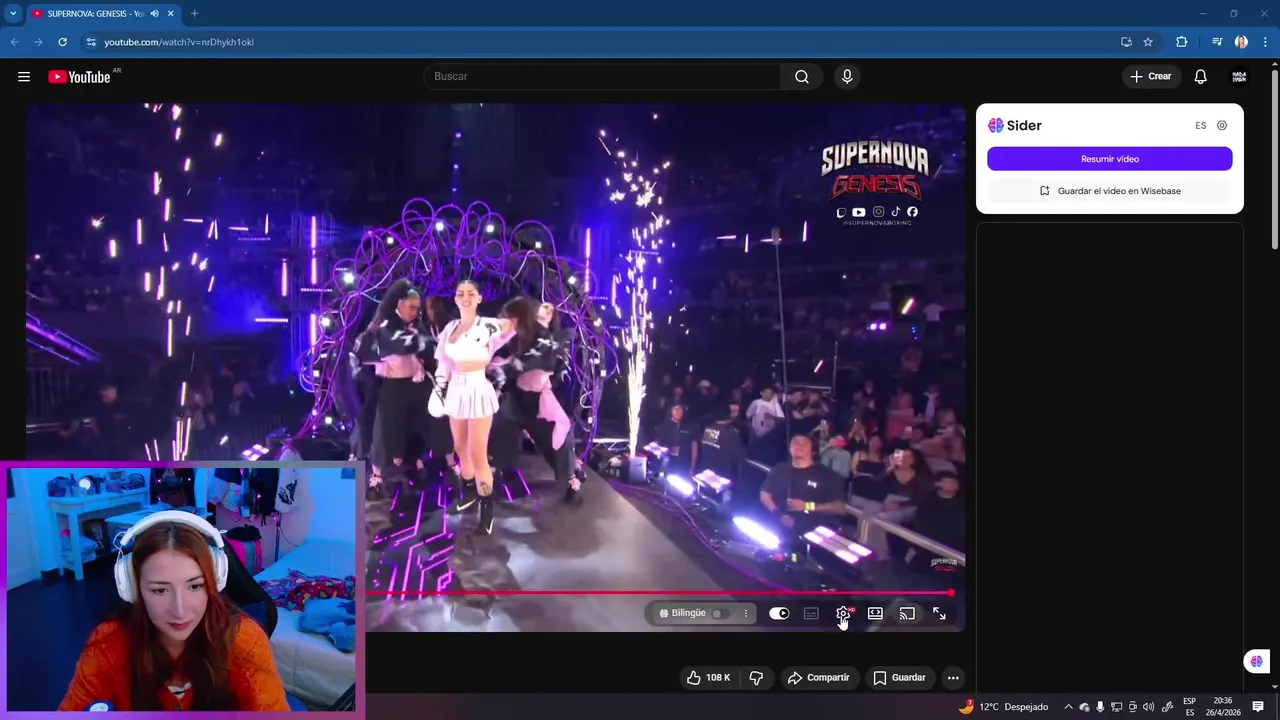The height and width of the screenshot is (720, 1280).
Task: Click Resumir vídeo in Sider
Action: click(x=1110, y=159)
